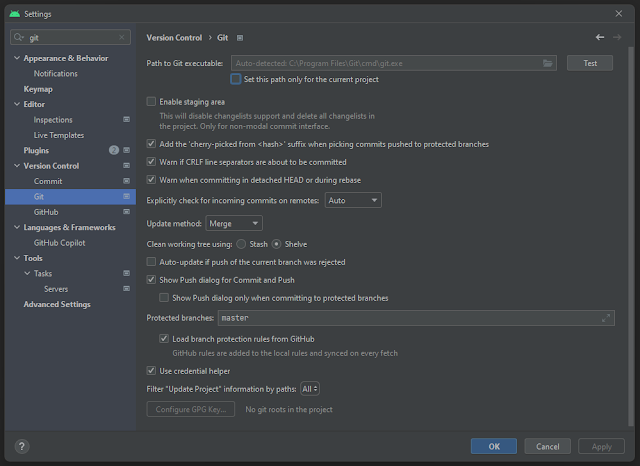Open the incoming commits Auto dropdown
Viewport: 640px width, 466px height.
pyautogui.click(x=353, y=200)
